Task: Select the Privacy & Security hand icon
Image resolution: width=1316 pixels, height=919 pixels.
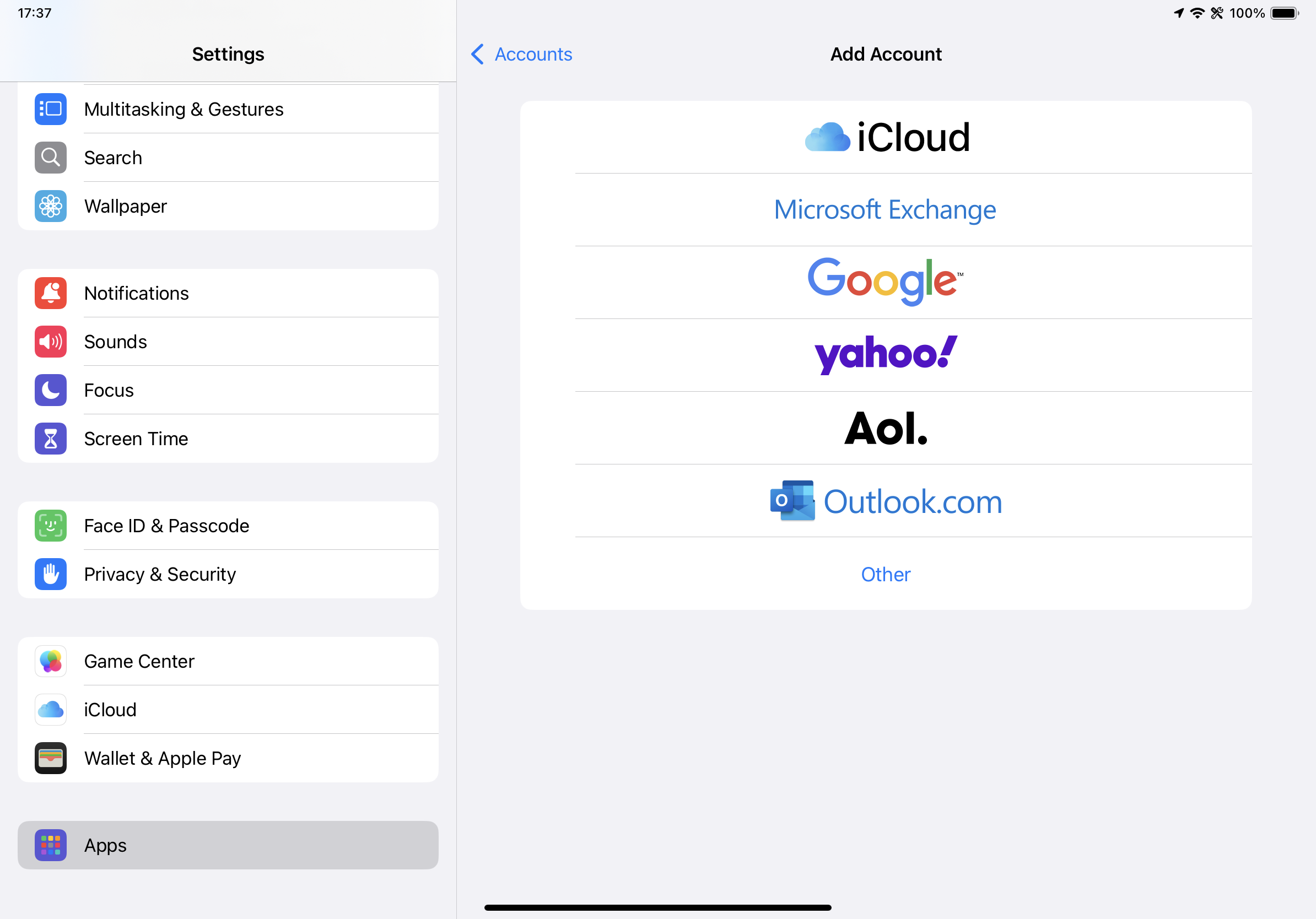Action: (x=51, y=574)
